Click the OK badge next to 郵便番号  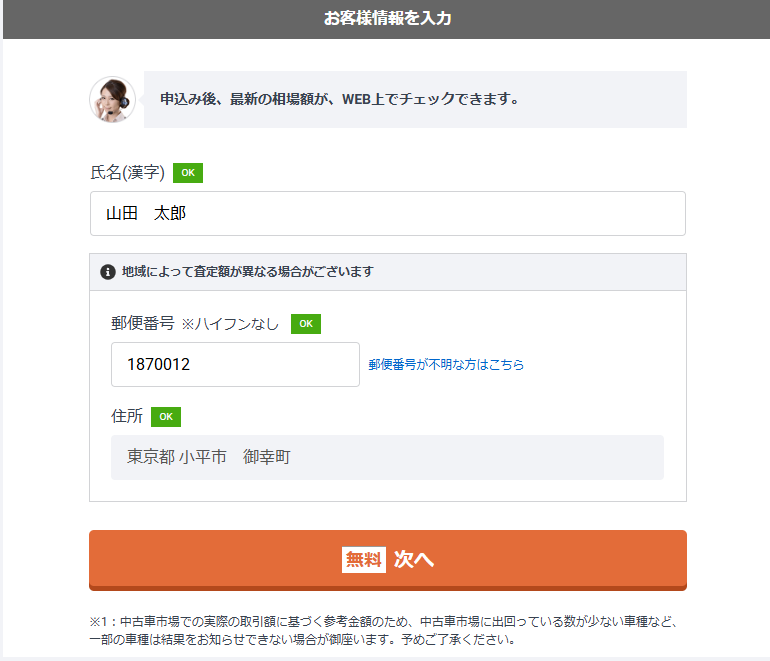306,324
